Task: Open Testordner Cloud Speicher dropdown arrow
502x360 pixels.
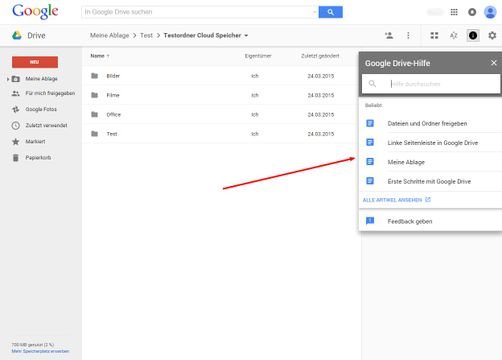Action: [x=246, y=35]
